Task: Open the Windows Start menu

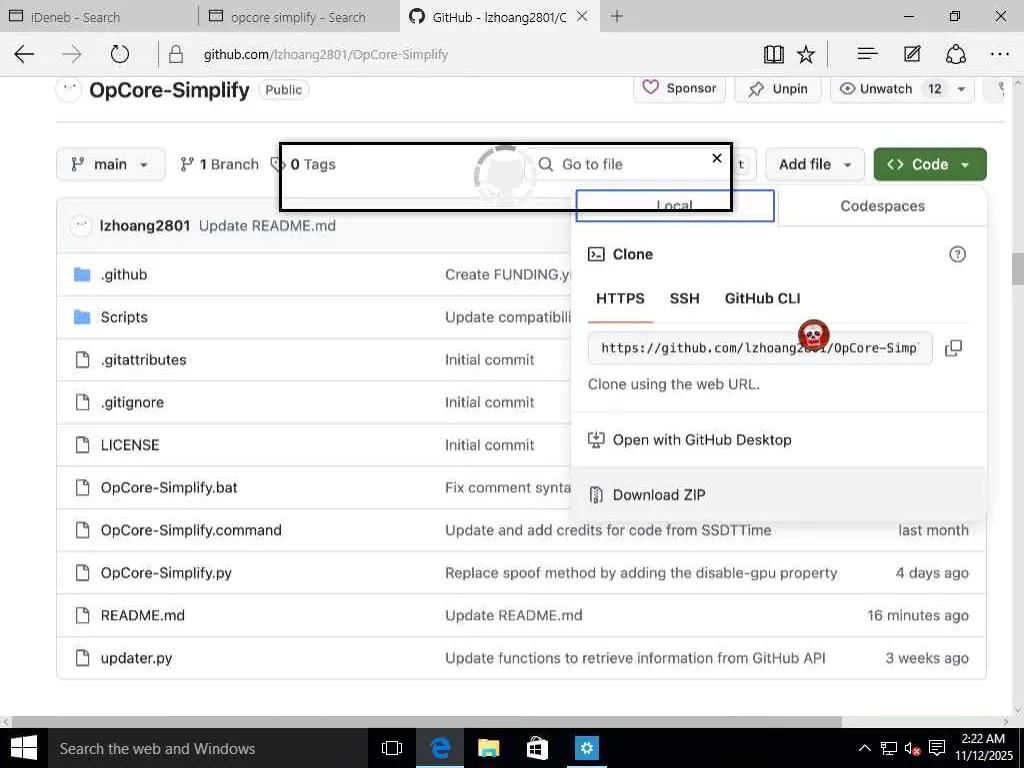Action: 24,748
